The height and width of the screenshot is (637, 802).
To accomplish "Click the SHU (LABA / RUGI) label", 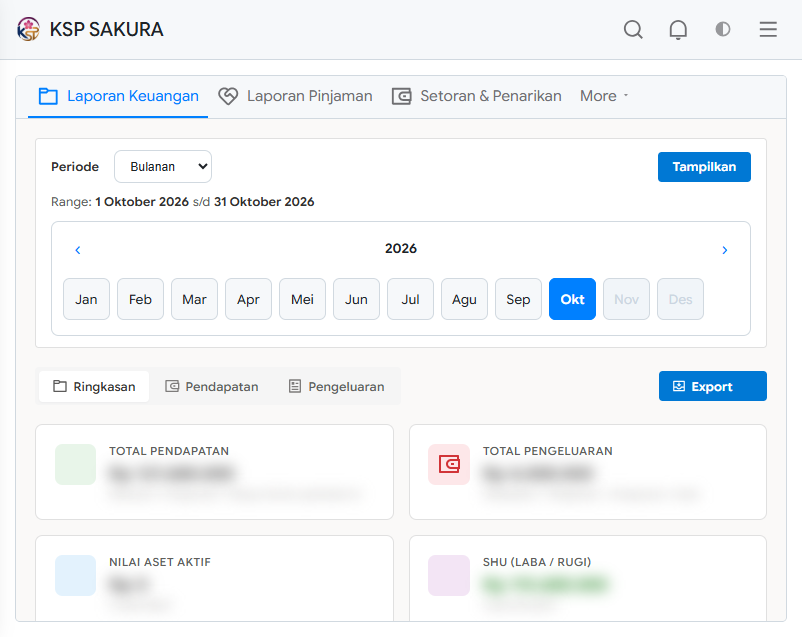I will pos(537,562).
